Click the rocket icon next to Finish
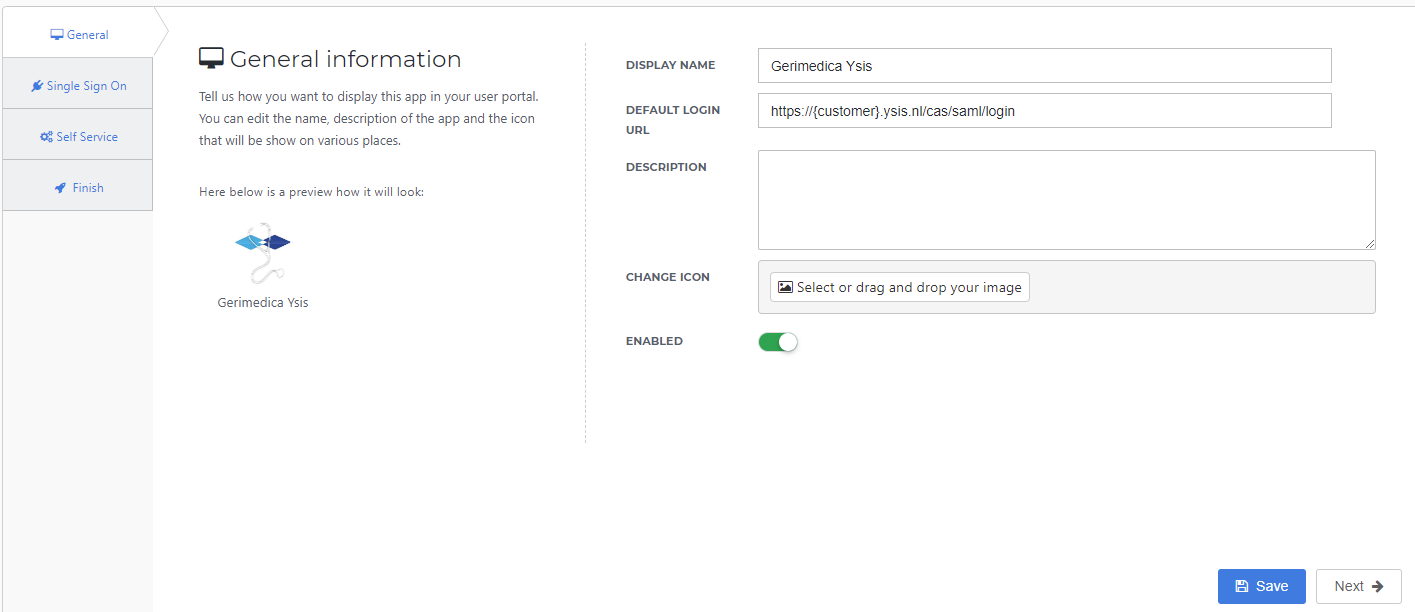 [x=60, y=188]
